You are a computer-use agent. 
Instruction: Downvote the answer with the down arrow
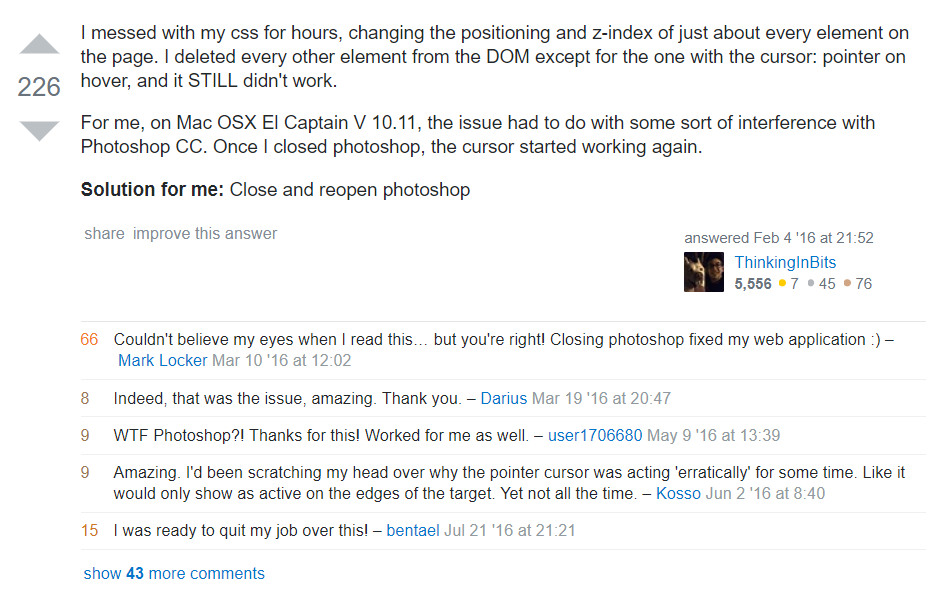click(x=39, y=131)
